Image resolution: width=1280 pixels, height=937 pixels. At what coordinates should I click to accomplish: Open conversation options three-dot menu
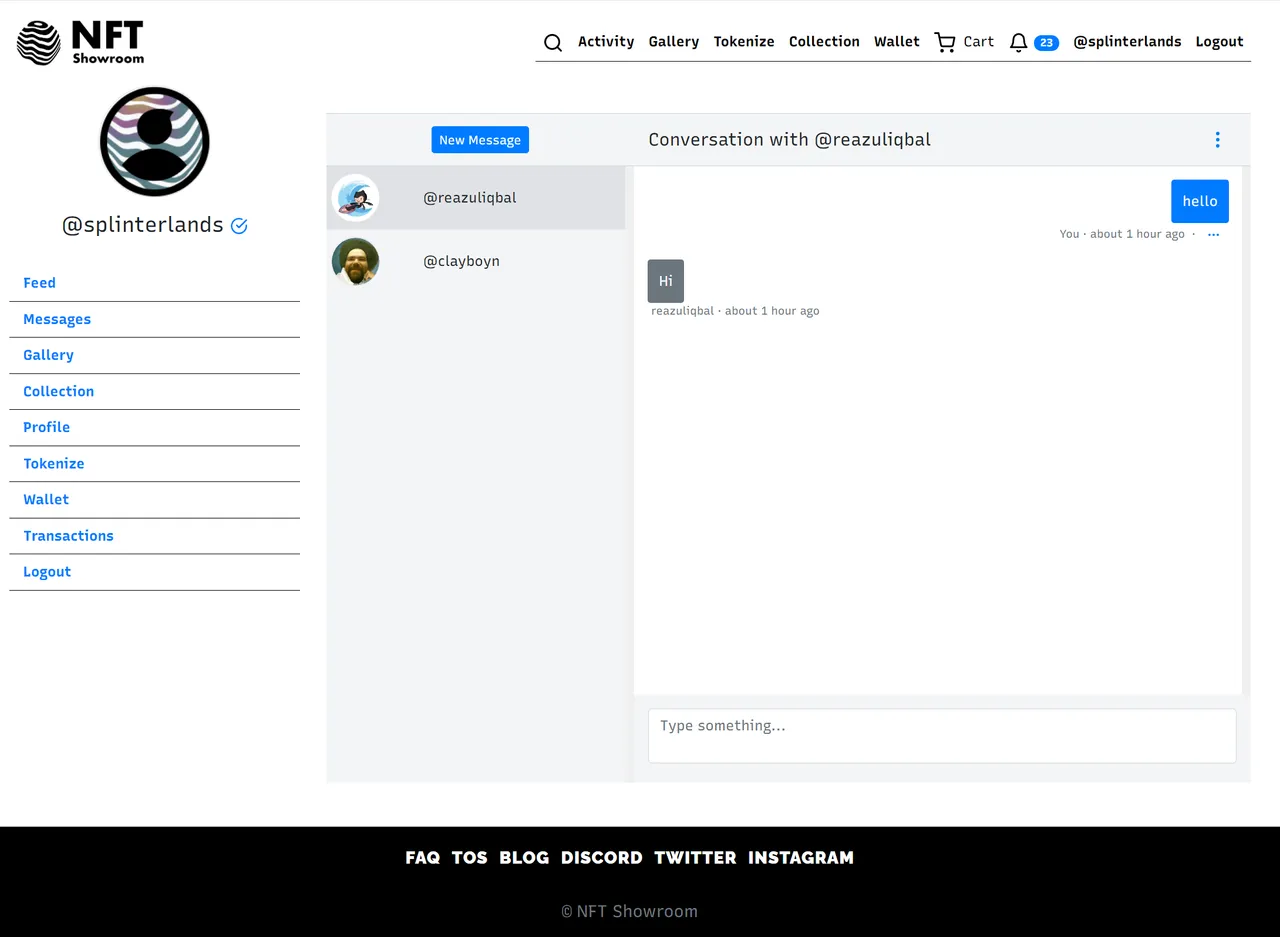(x=1217, y=140)
